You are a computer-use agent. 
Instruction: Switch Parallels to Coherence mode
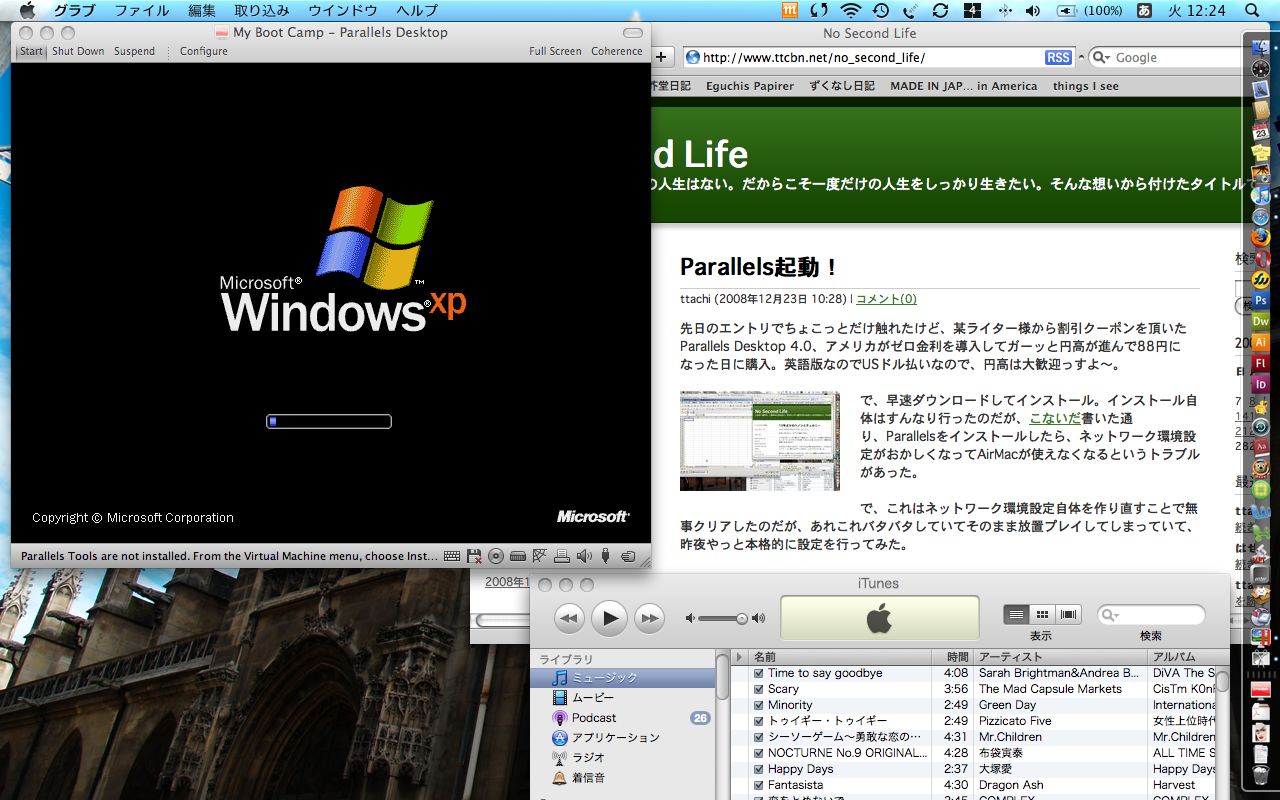tap(617, 51)
